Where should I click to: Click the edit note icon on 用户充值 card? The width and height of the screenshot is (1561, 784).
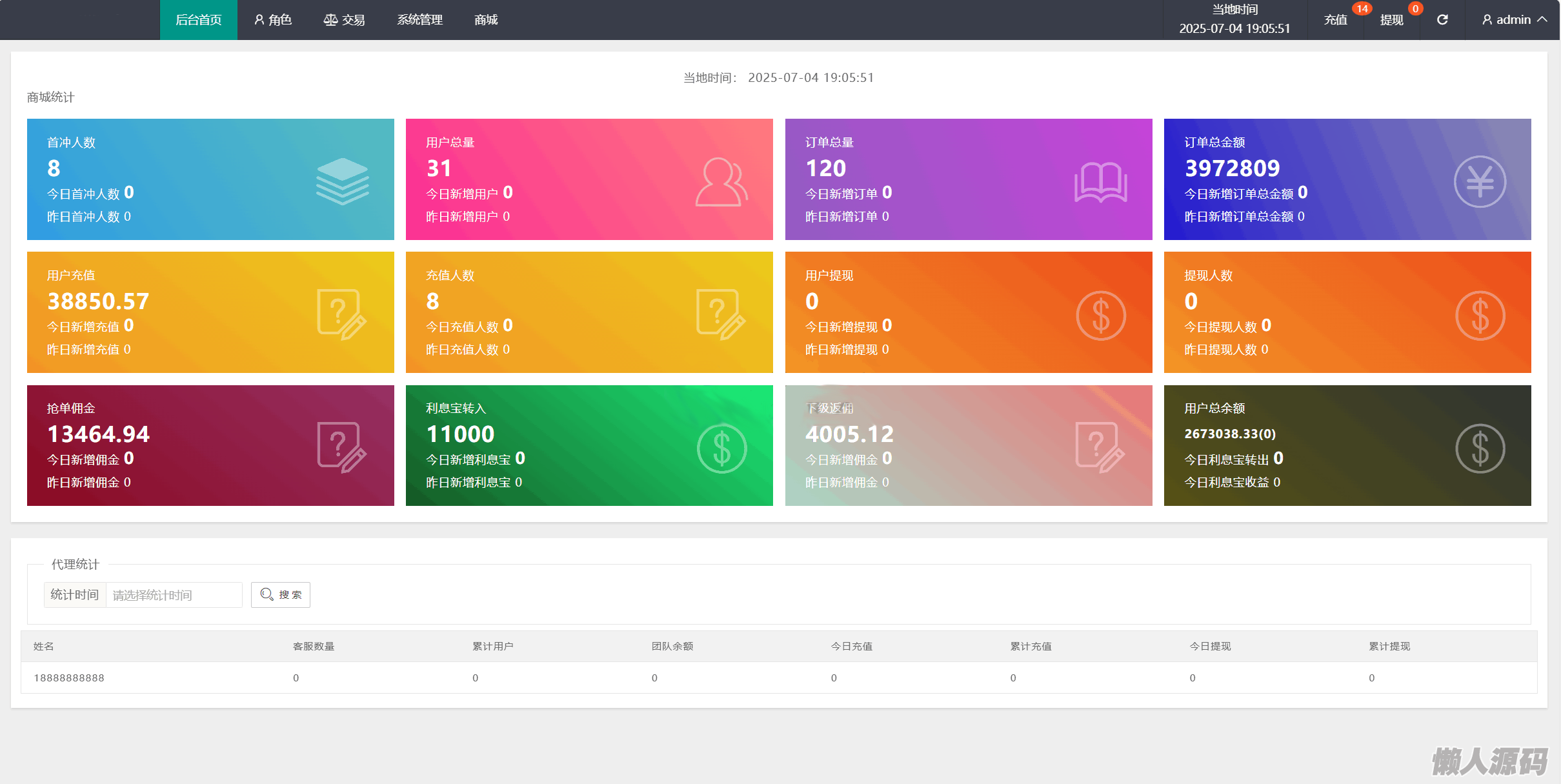341,314
